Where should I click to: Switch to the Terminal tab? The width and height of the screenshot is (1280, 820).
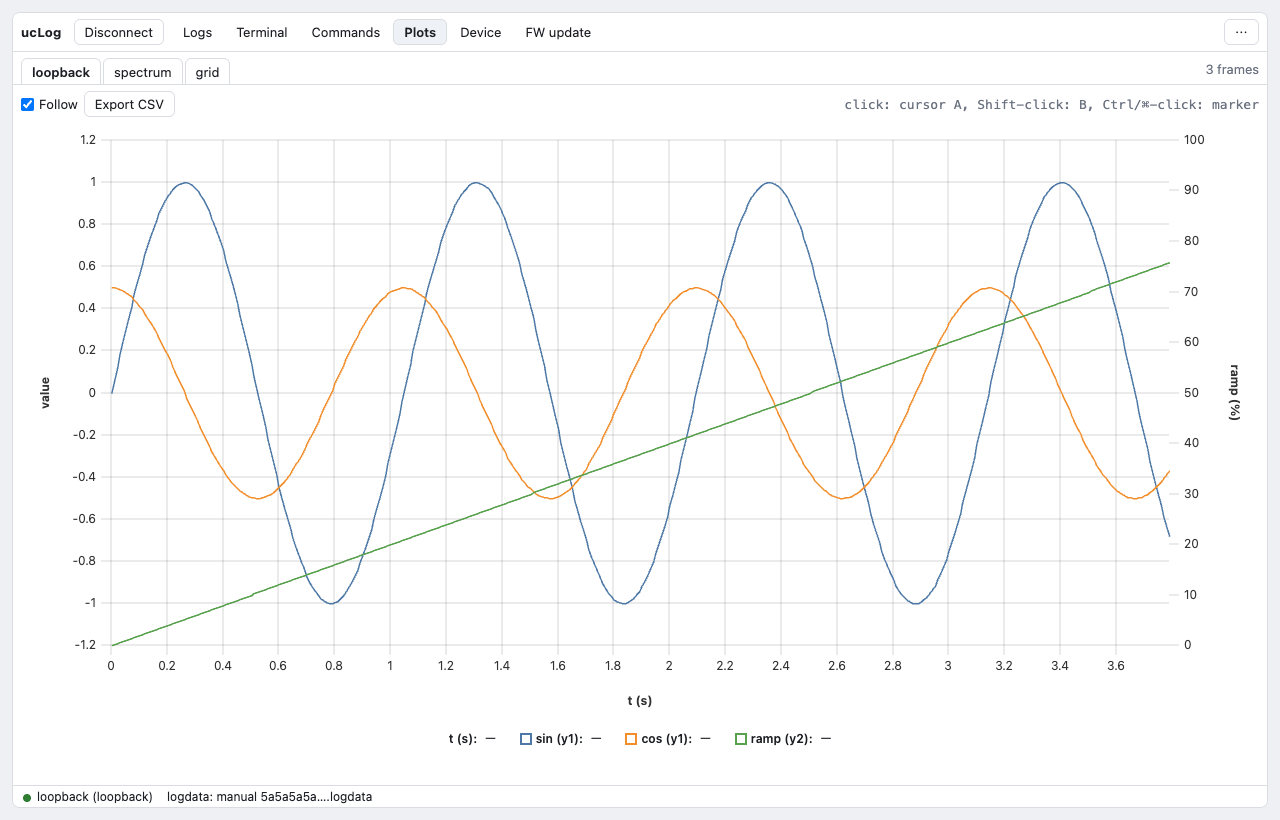click(262, 32)
